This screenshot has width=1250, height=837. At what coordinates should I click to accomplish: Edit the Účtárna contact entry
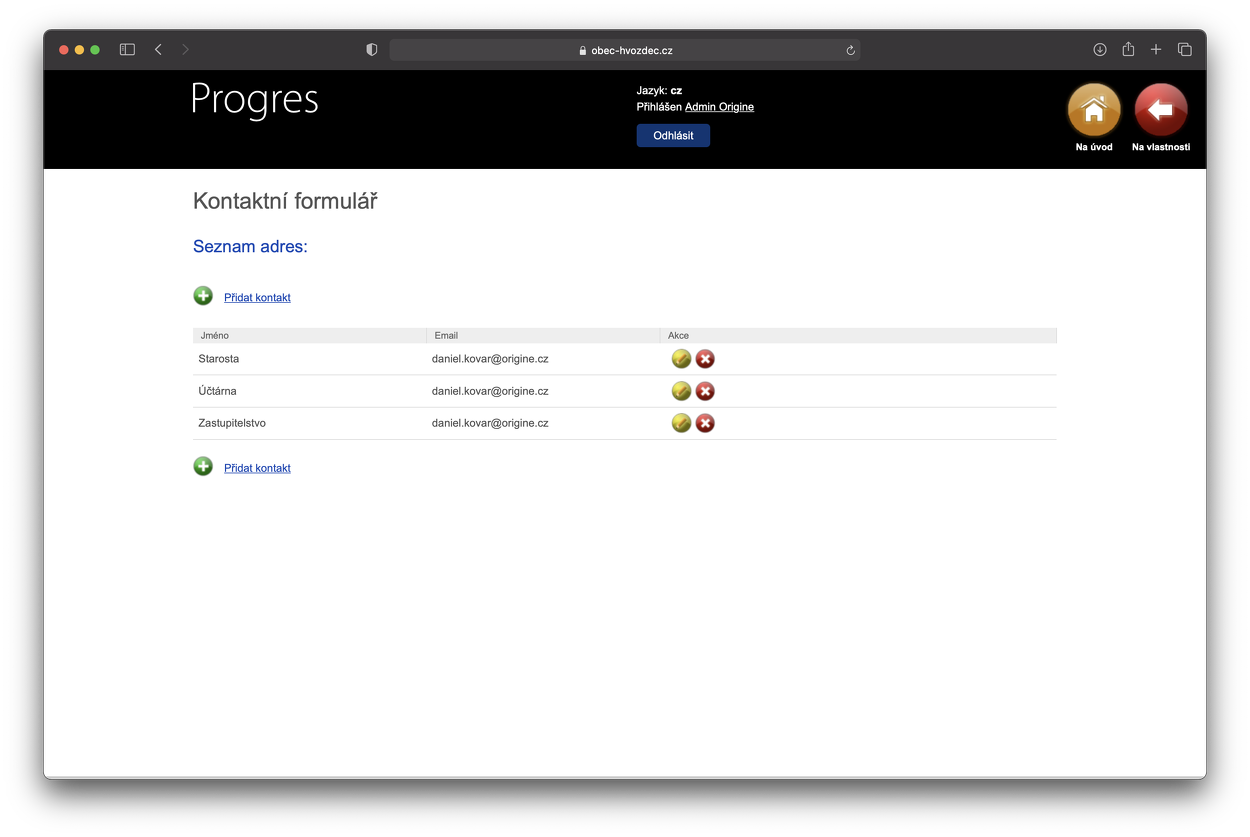[681, 391]
